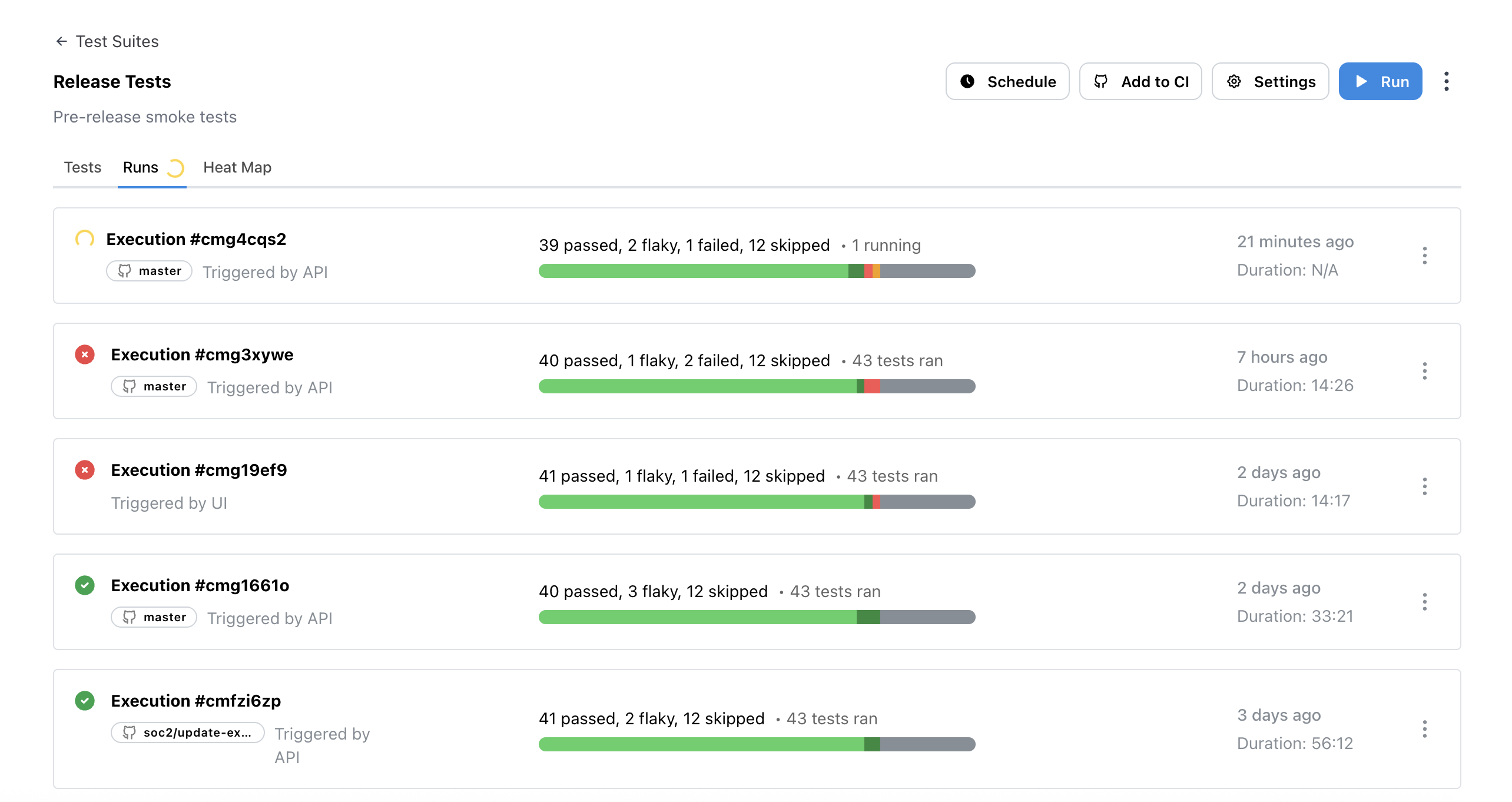The width and height of the screenshot is (1512, 802).
Task: Open options menu for Execution #cmg19ef9
Action: pos(1424,486)
